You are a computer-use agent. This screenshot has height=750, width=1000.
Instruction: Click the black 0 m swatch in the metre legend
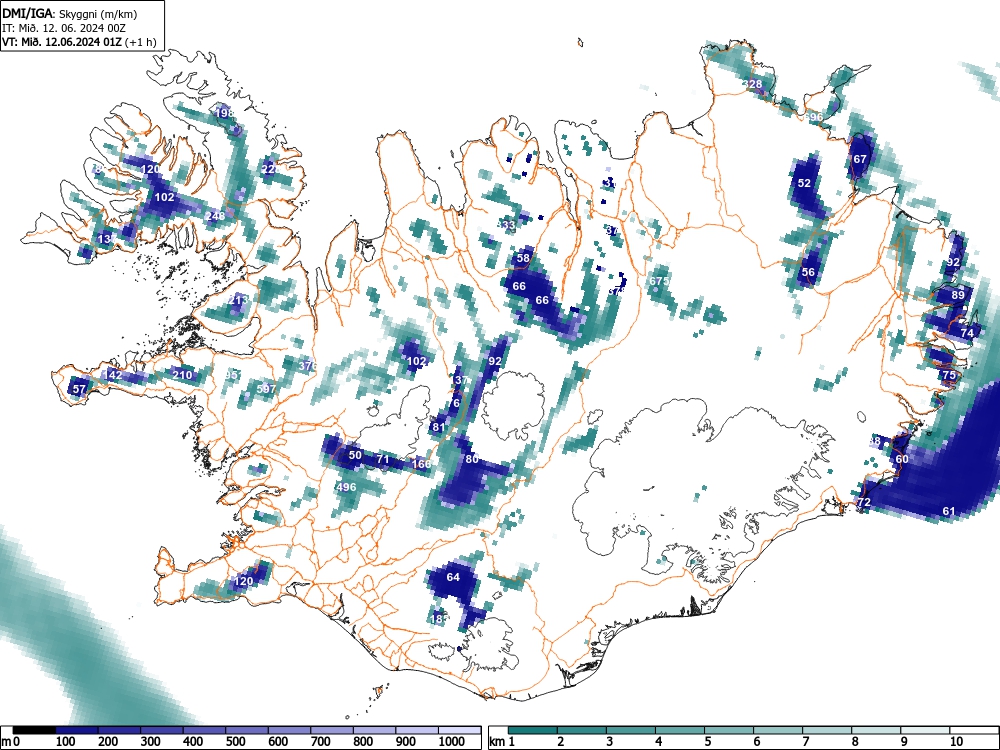coord(34,730)
